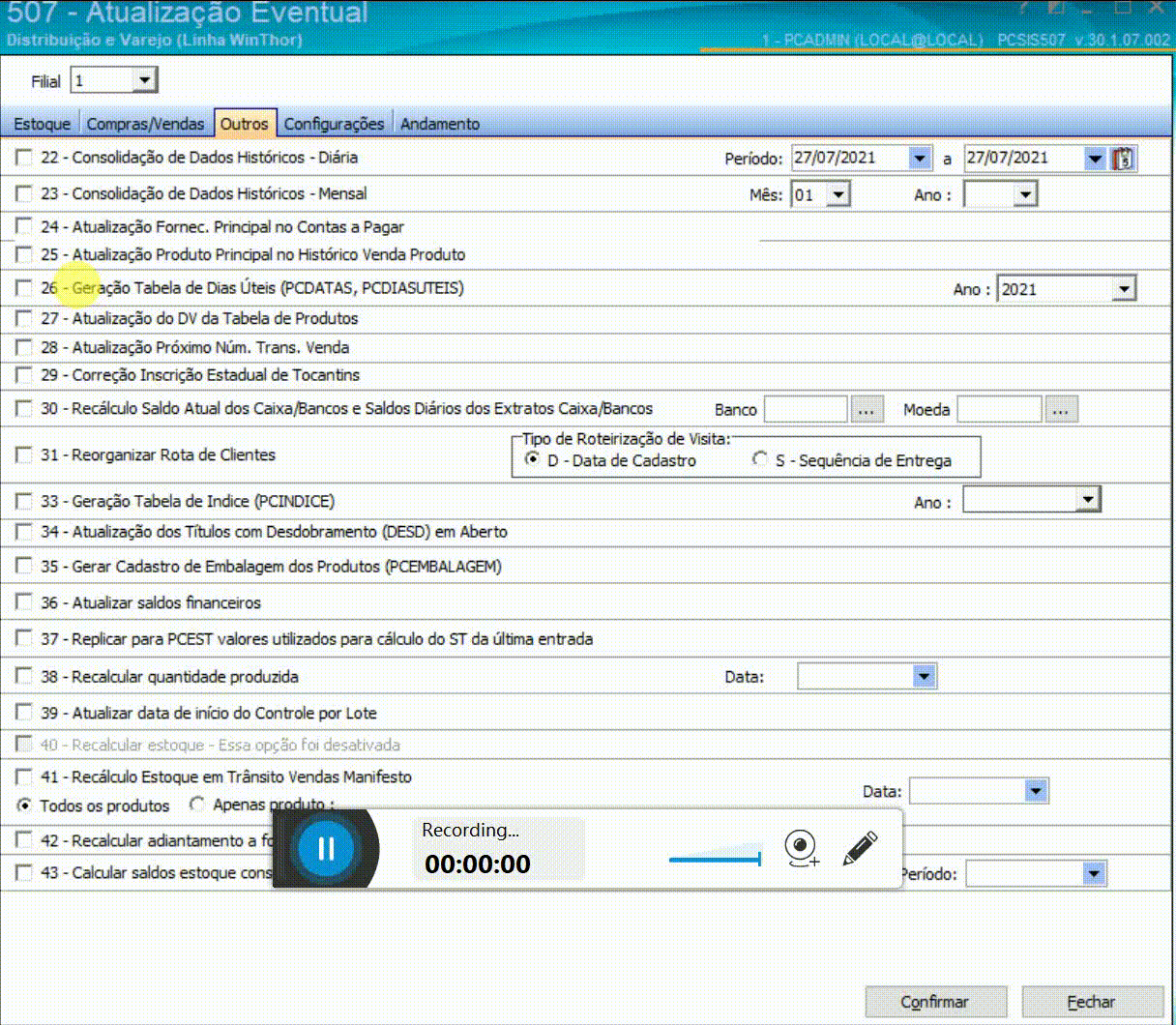
Task: Enable 24 Atualização Fornec. Principal
Action: [x=24, y=226]
